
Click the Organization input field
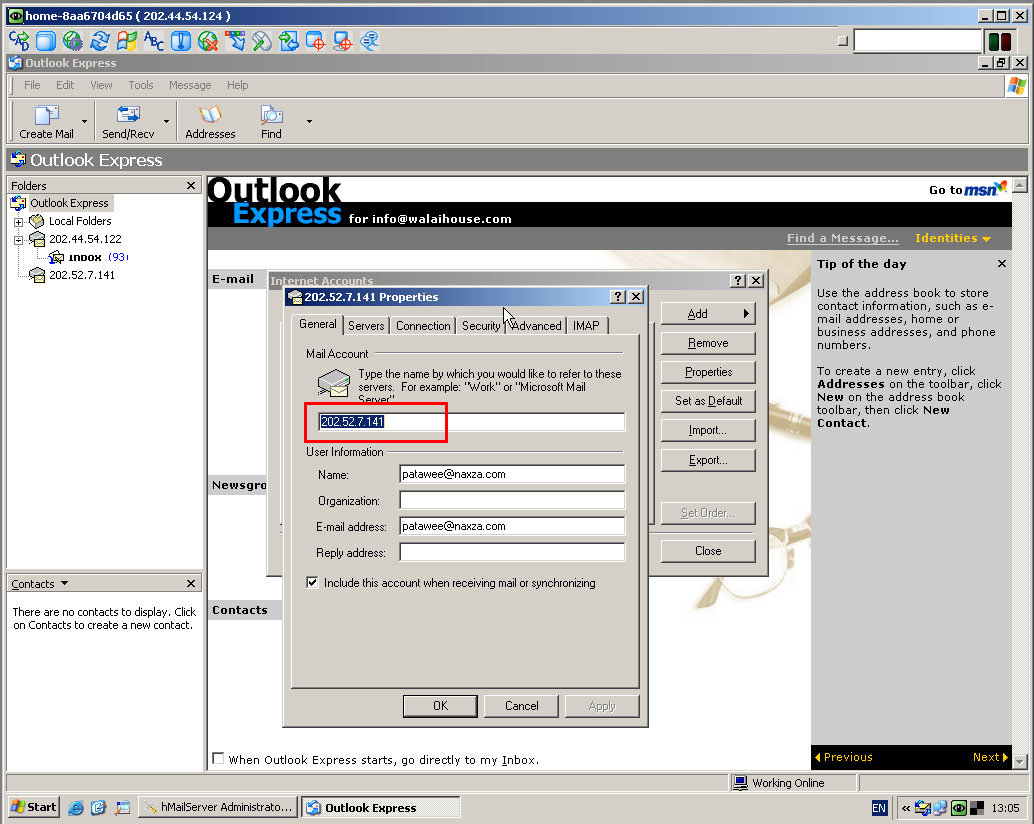coord(512,500)
